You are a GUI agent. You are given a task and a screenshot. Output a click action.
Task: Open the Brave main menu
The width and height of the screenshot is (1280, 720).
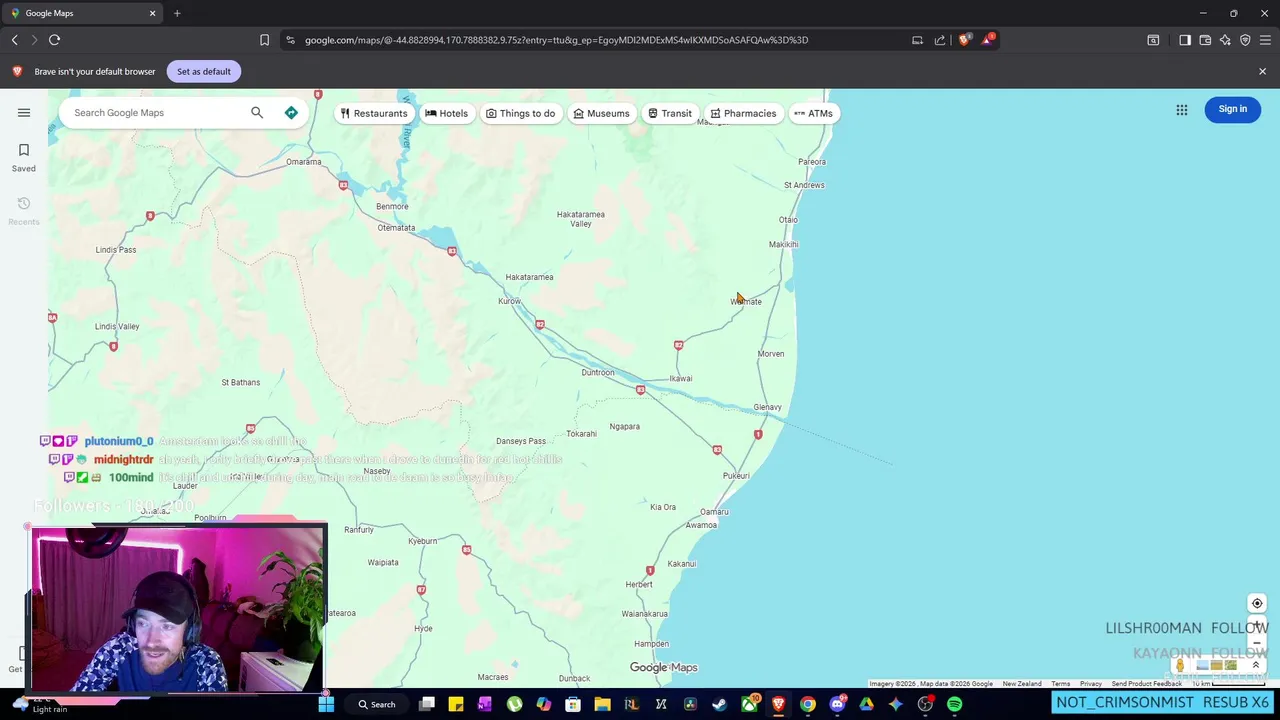tap(1265, 40)
